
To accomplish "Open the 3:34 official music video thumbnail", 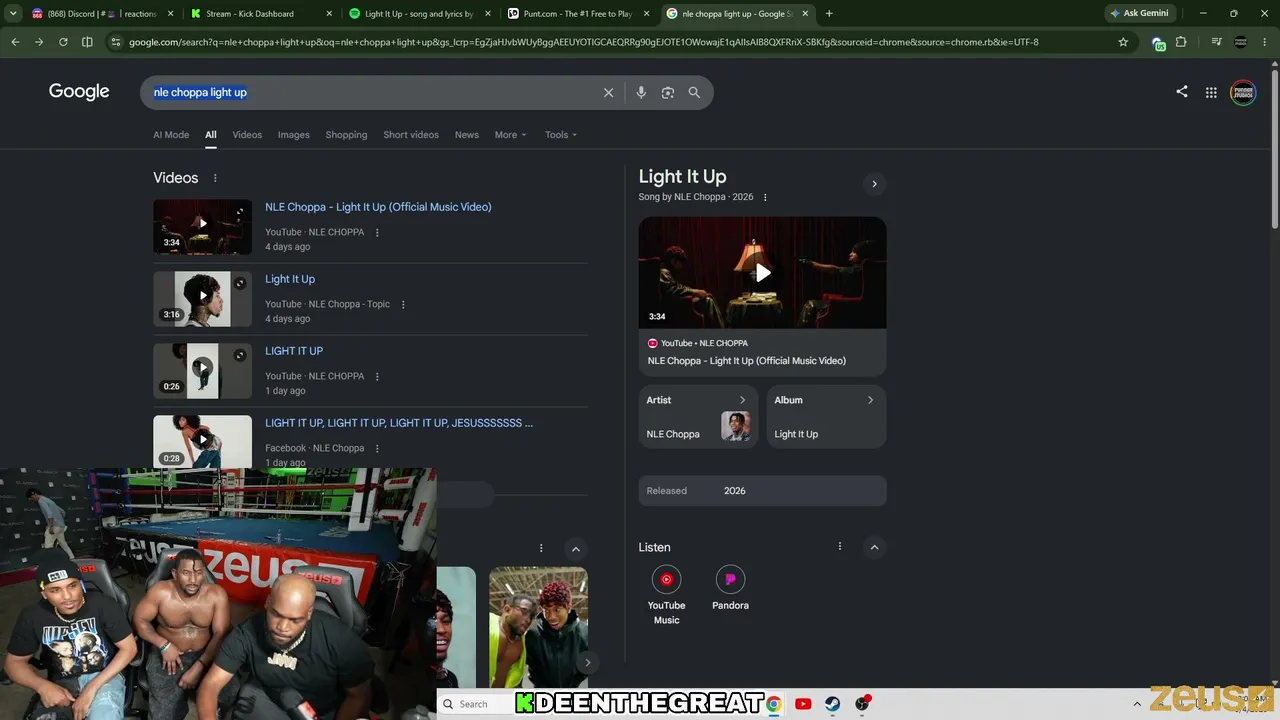I will 202,226.
